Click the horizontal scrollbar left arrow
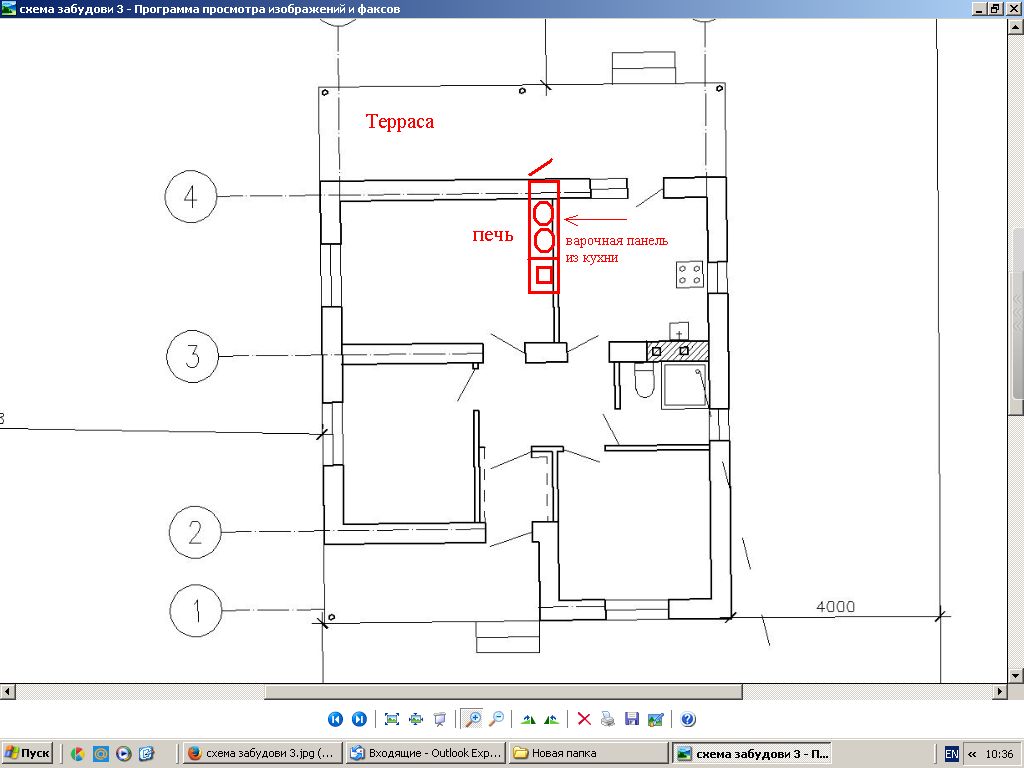The width and height of the screenshot is (1024, 768). pos(7,691)
